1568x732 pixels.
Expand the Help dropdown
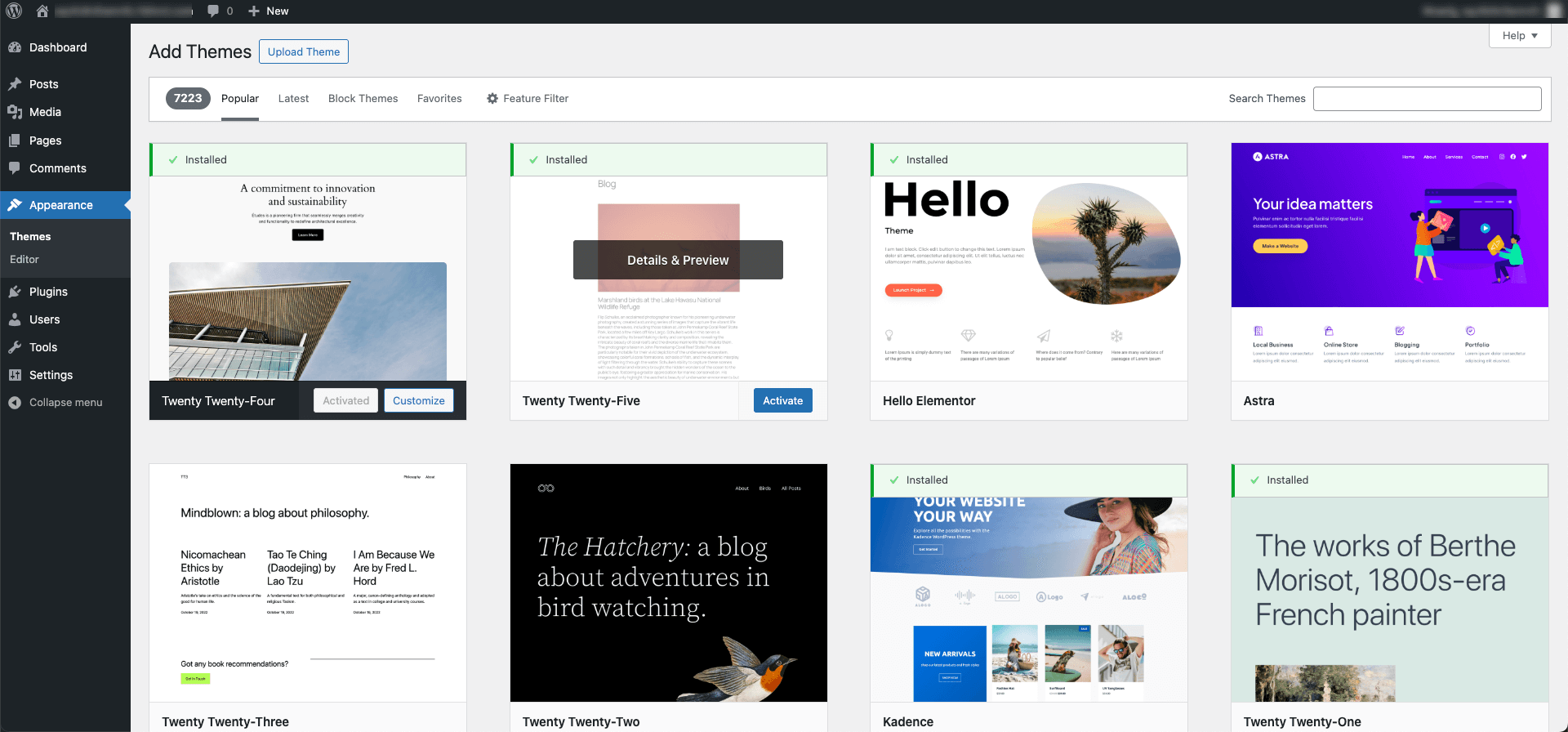[1520, 36]
